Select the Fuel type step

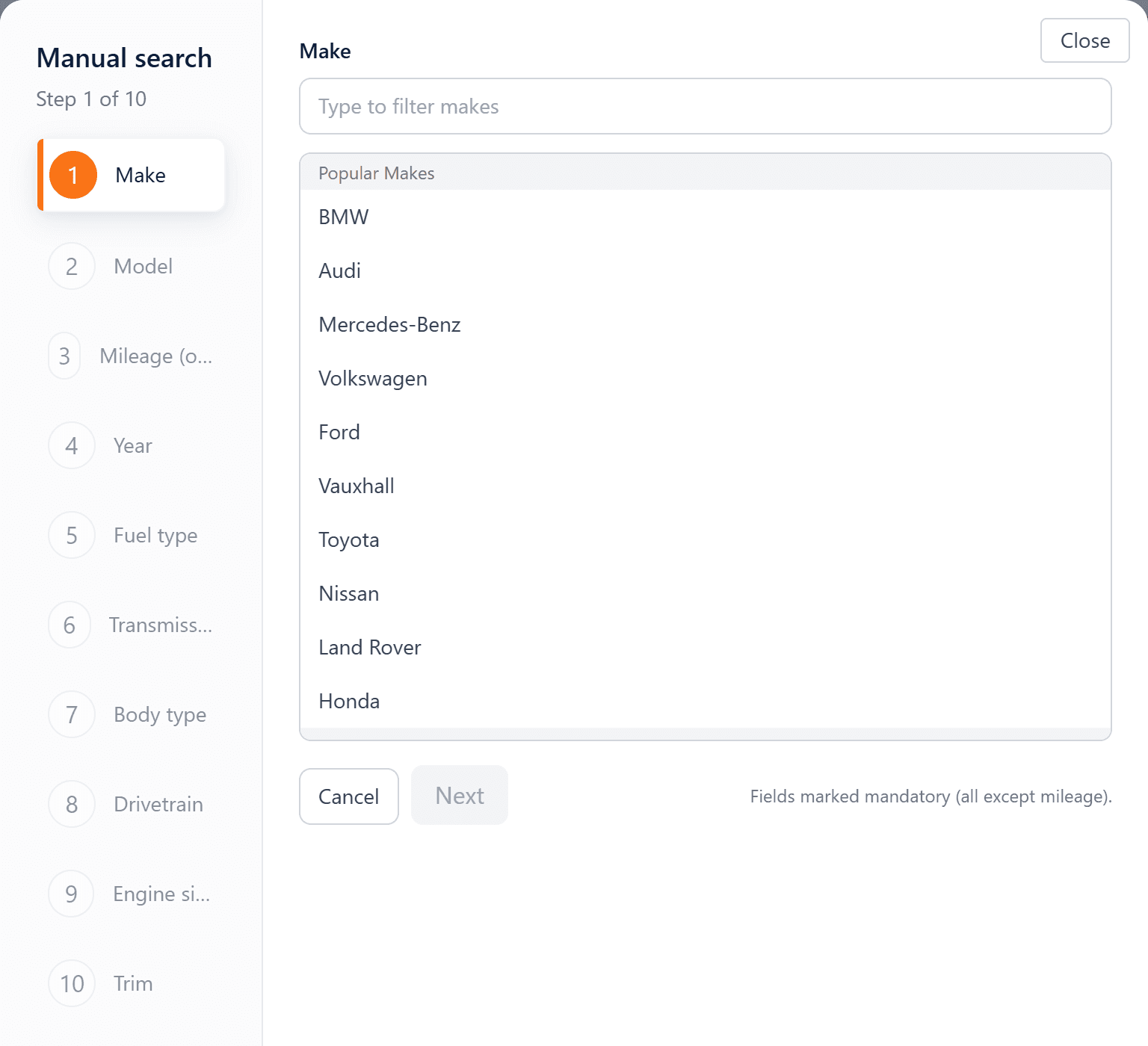click(132, 535)
